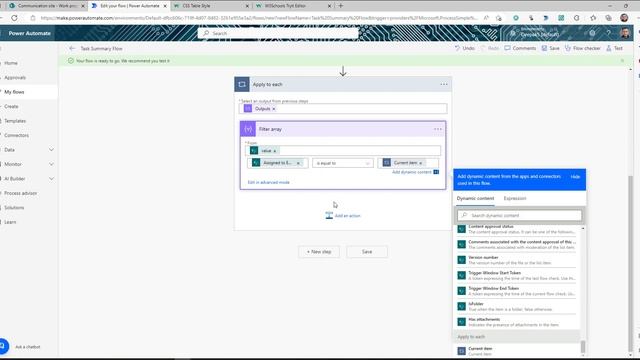Viewport: 640px width, 360px height.
Task: Select Version number dynamic content
Action: click(517, 260)
